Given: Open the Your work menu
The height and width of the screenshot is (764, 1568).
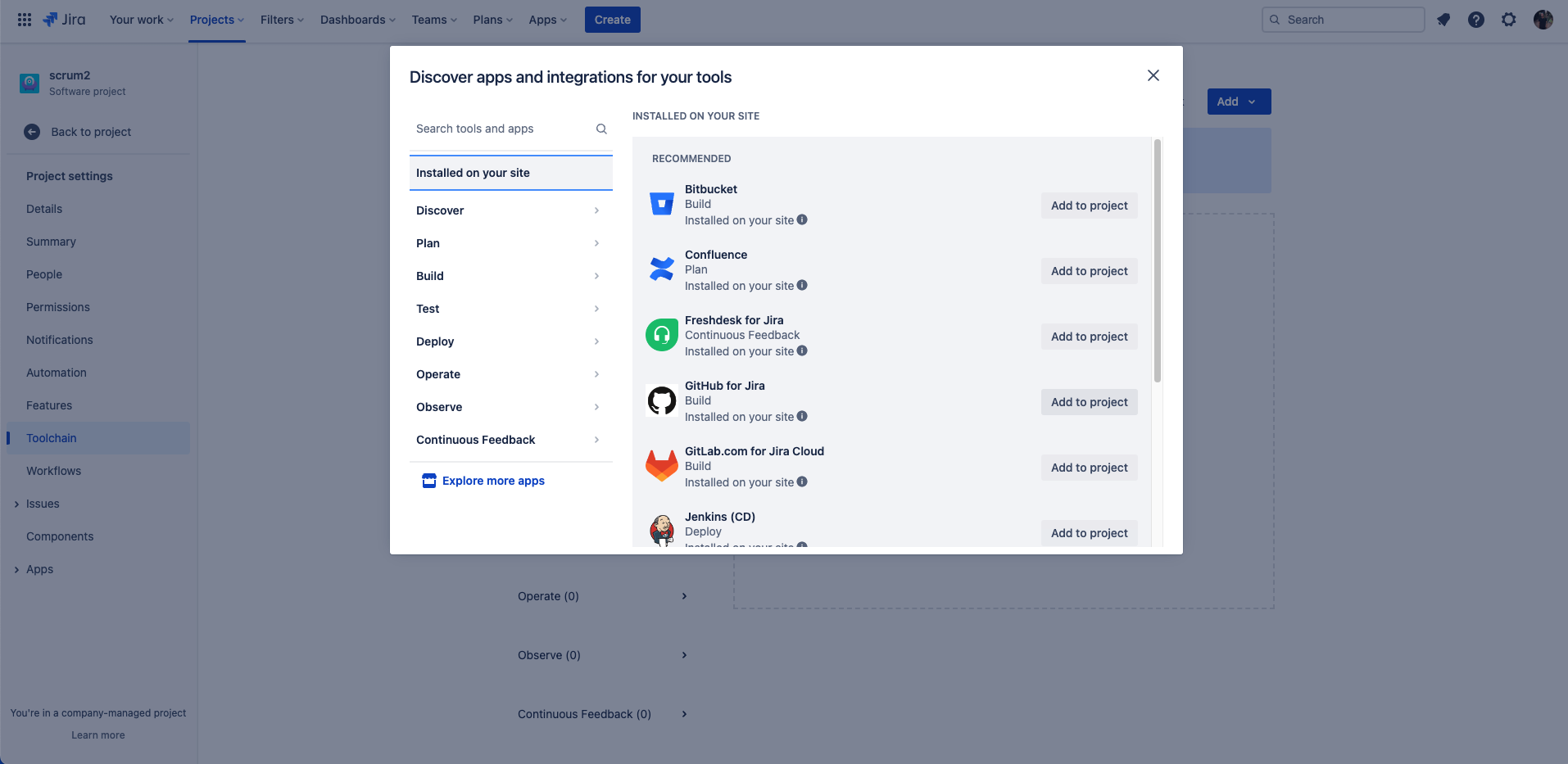Looking at the screenshot, I should (142, 20).
